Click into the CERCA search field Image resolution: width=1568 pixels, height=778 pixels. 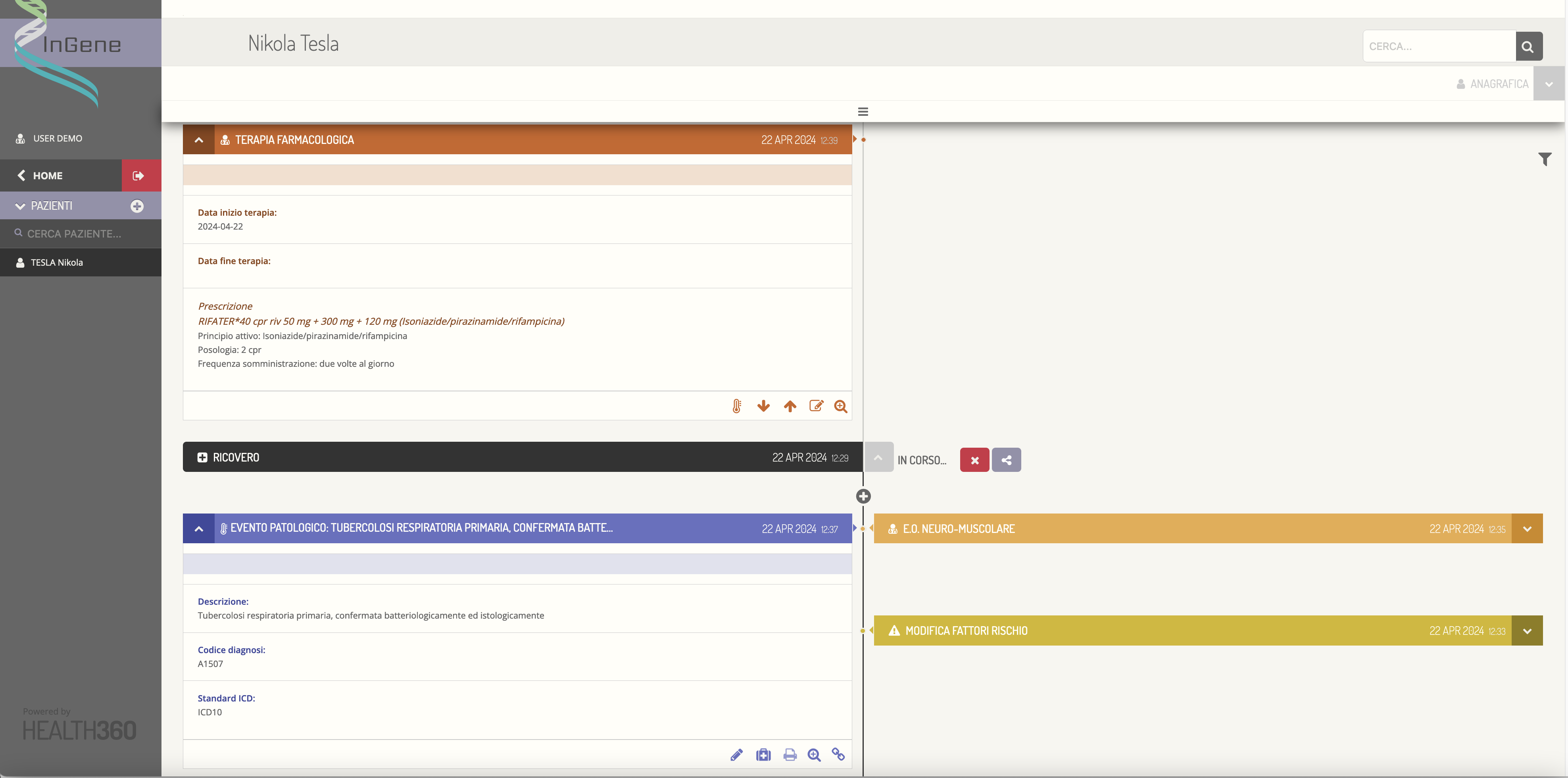pos(1439,46)
